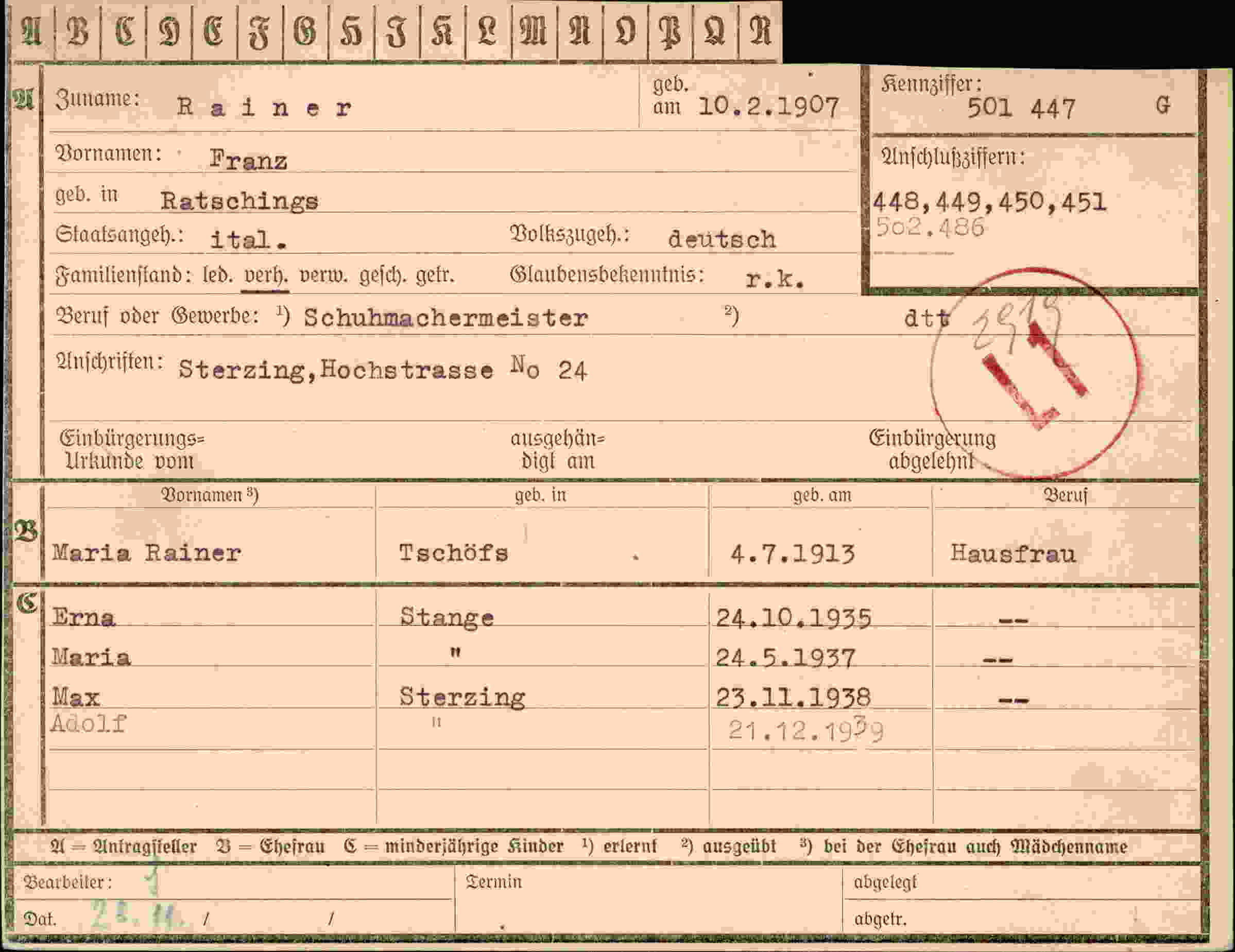Viewport: 1235px width, 952px height.
Task: Select the Volkszugeh. value 'deutsch'
Action: [x=722, y=238]
